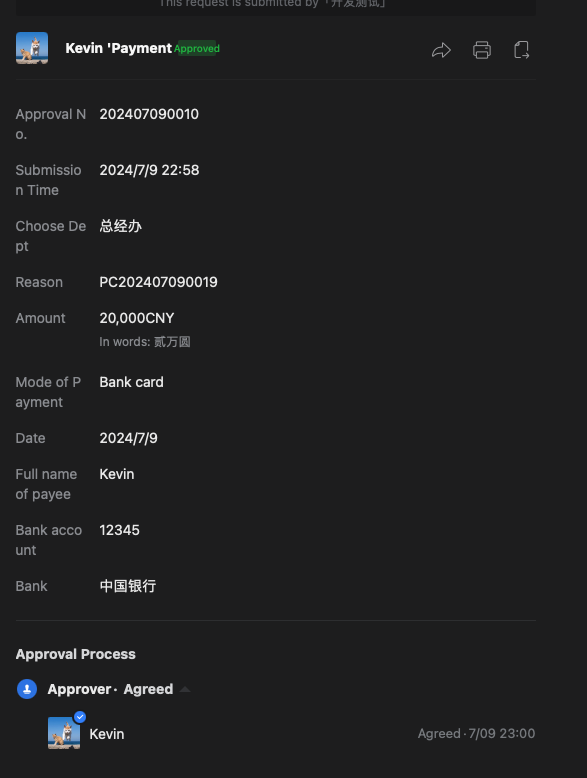587x778 pixels.
Task: Click the Bank card payment mode value
Action: click(131, 382)
